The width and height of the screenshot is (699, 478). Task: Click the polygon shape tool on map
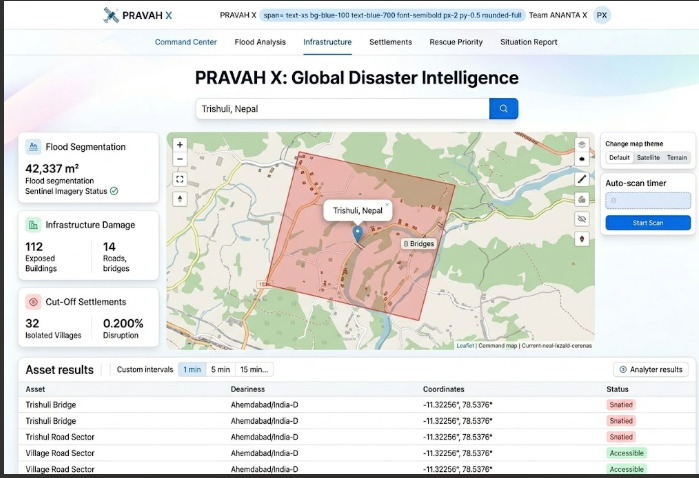click(x=582, y=199)
